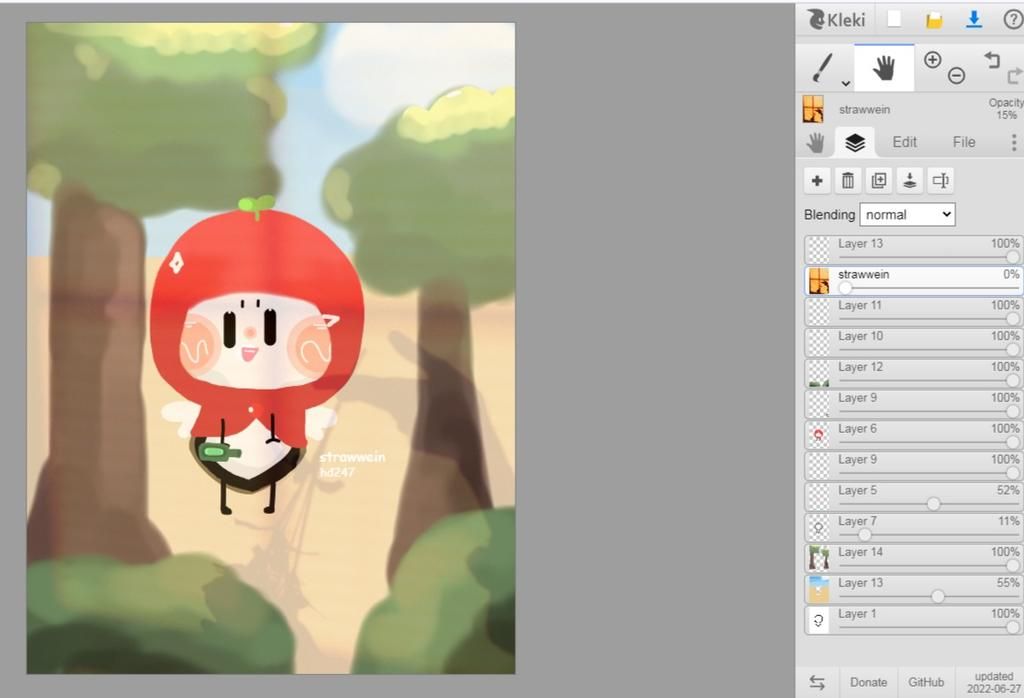Expand the brush tool dropdown arrow

(845, 83)
